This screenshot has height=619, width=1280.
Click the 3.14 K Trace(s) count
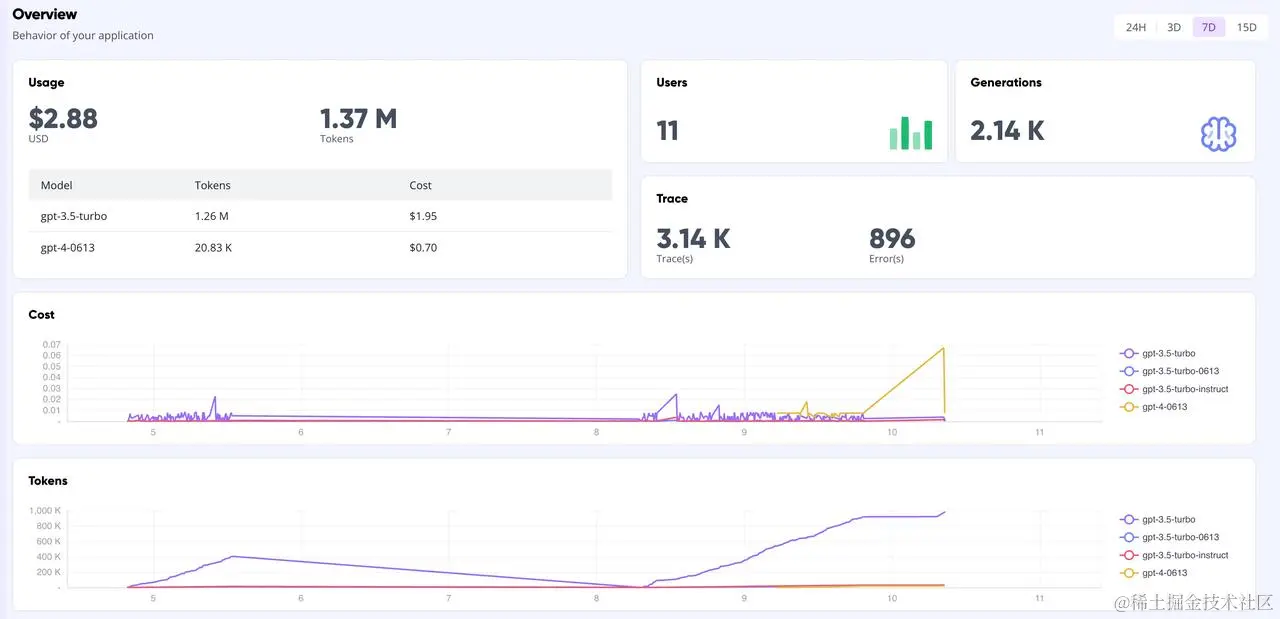[692, 239]
